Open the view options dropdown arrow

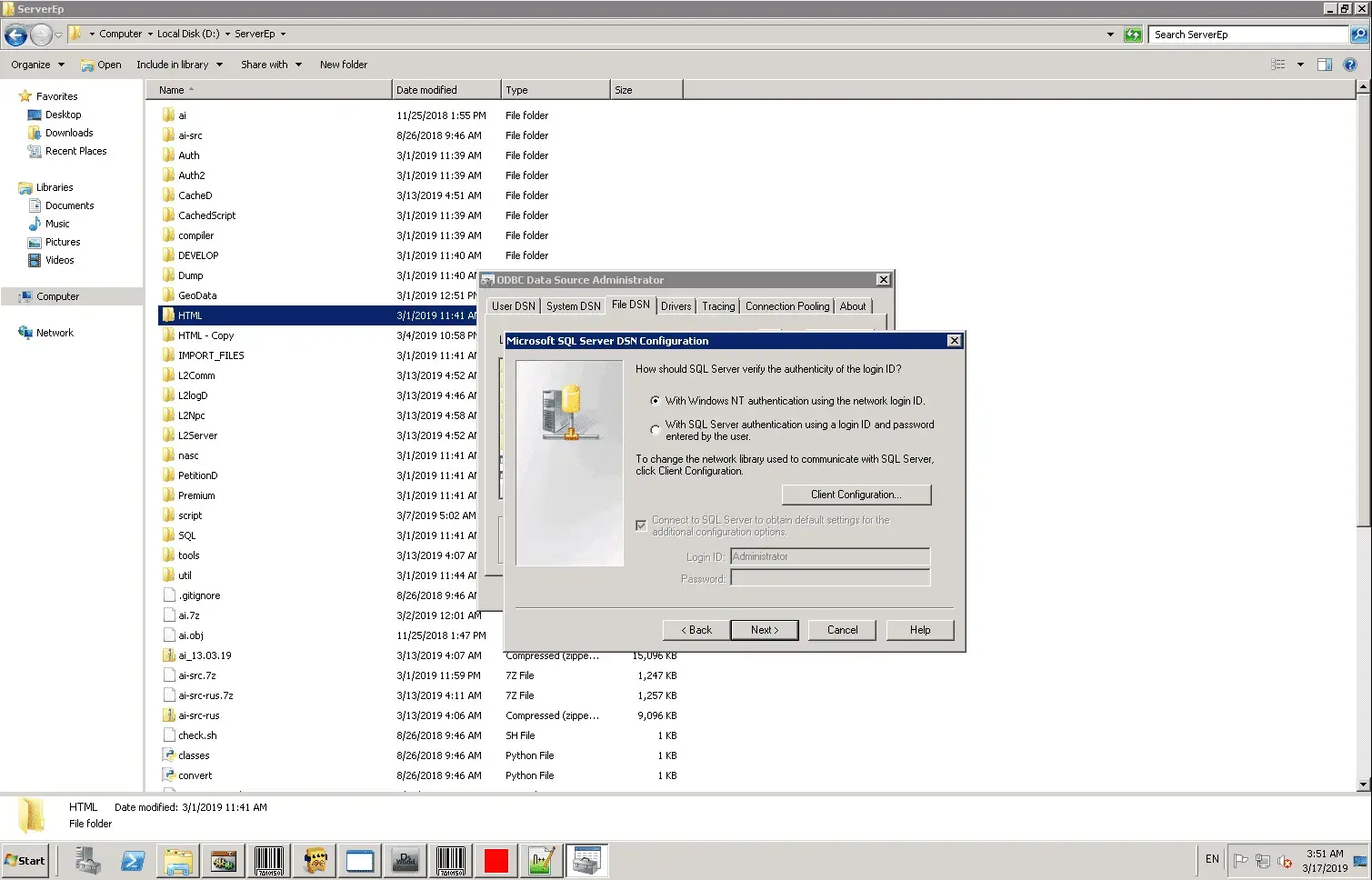coord(1300,65)
